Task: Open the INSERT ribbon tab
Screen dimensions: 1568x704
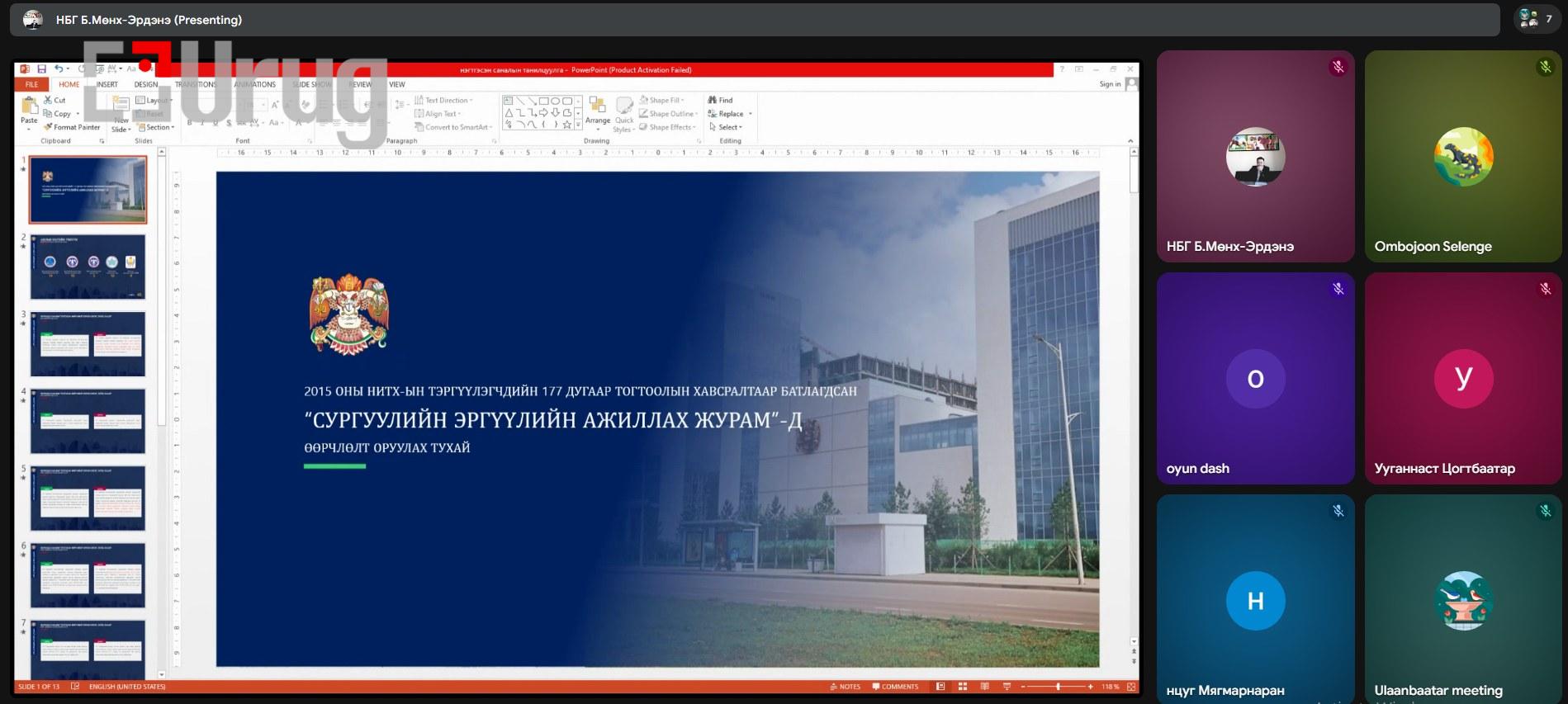Action: [107, 84]
